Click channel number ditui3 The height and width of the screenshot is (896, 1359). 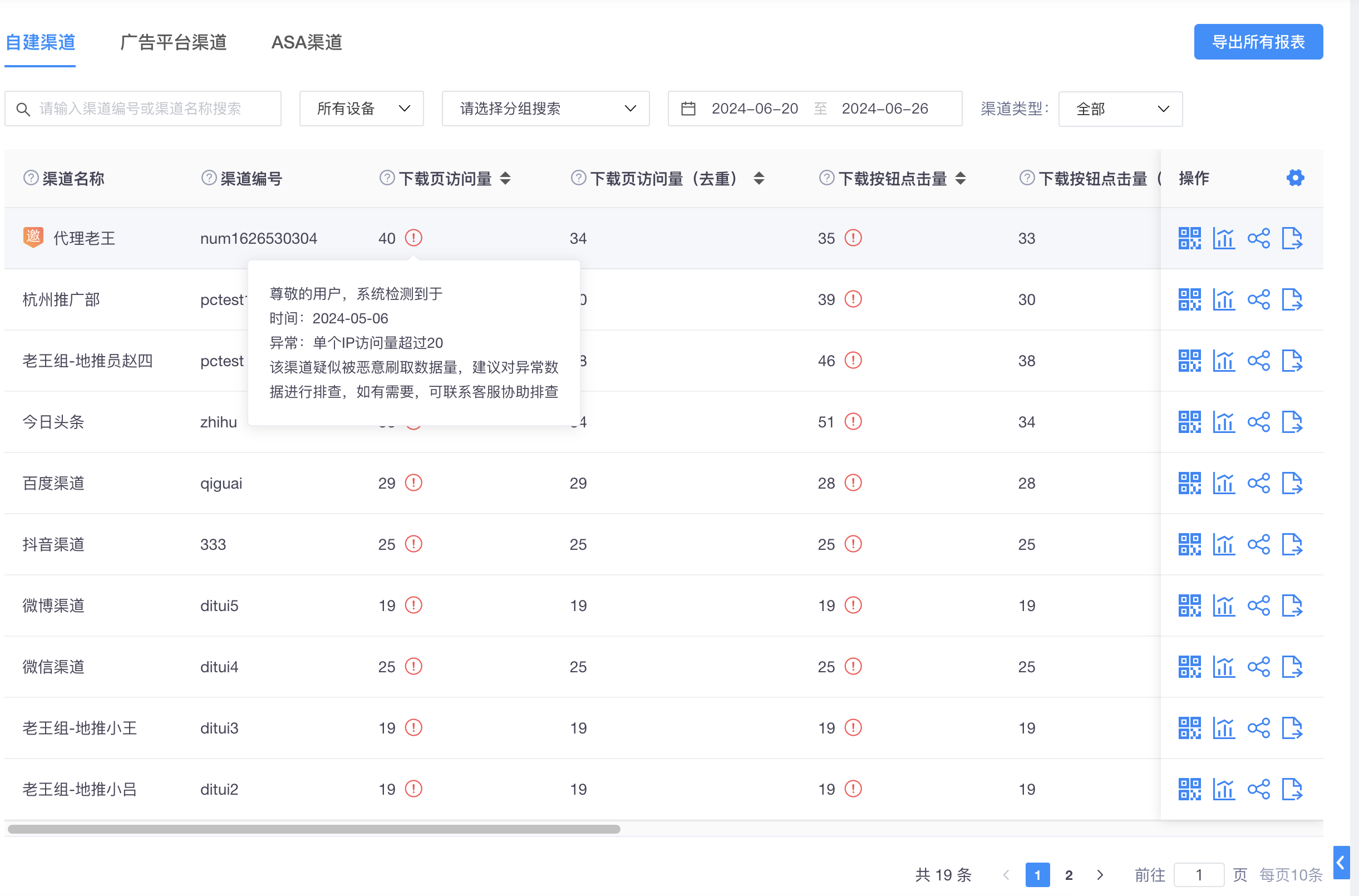(219, 728)
